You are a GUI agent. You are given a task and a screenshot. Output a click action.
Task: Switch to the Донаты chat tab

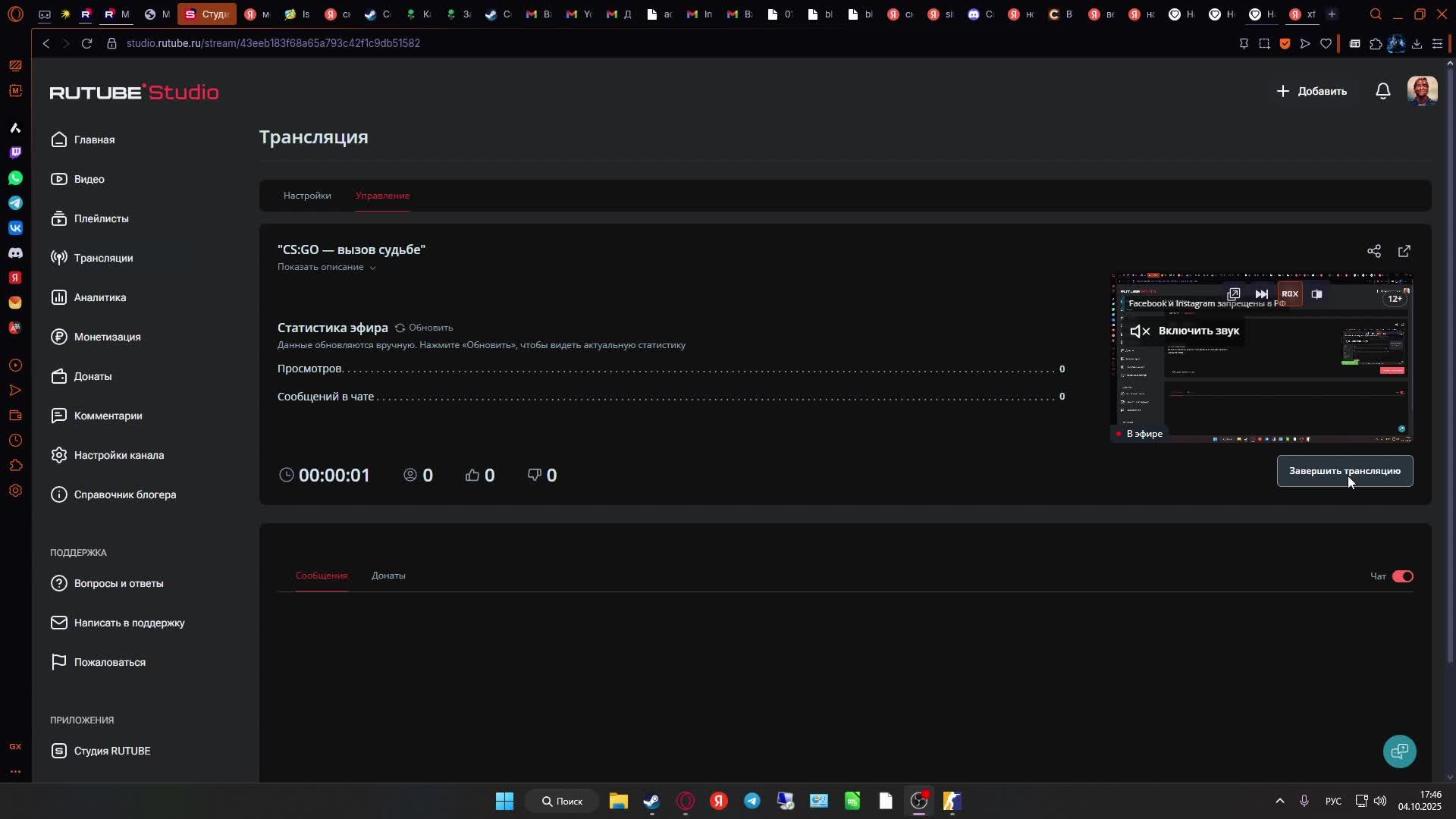tap(388, 576)
